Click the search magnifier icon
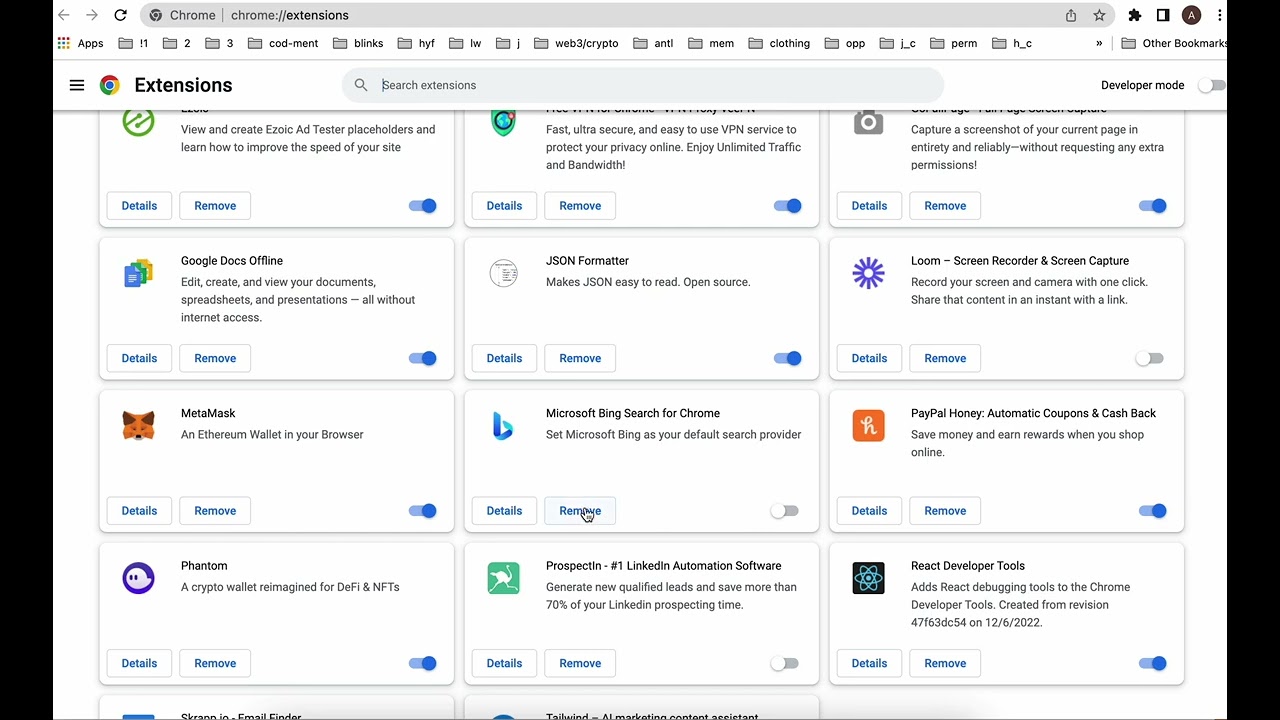Screen dimensions: 1280x720 (x=361, y=85)
